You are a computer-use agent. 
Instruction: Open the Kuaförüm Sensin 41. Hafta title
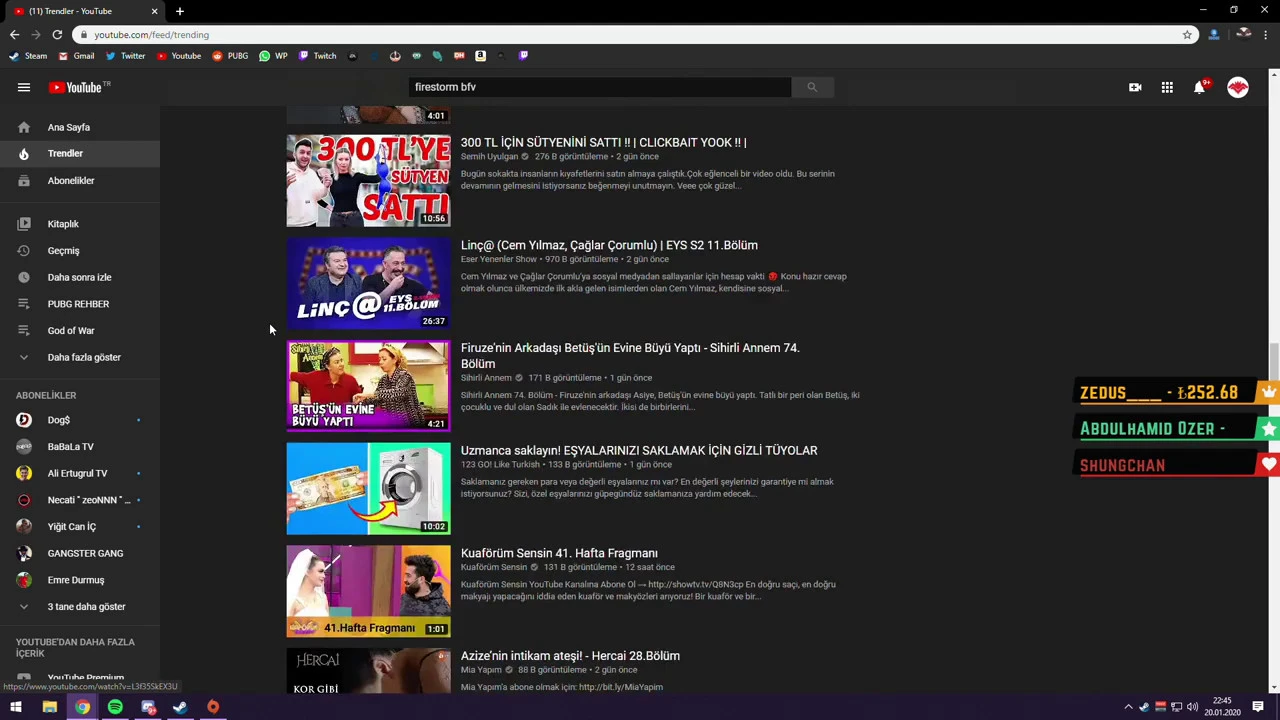(x=559, y=553)
